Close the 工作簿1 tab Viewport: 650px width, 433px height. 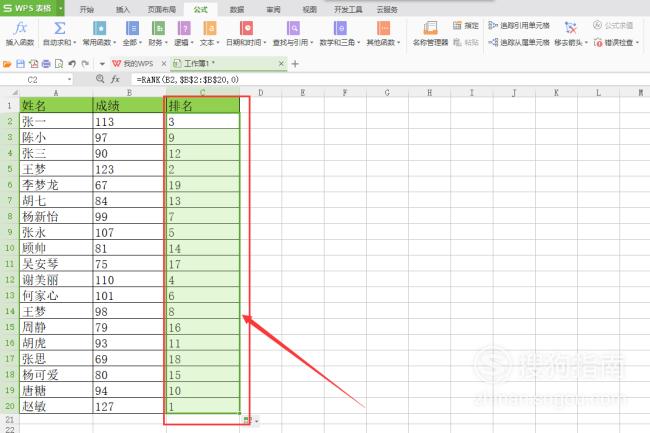(x=281, y=64)
